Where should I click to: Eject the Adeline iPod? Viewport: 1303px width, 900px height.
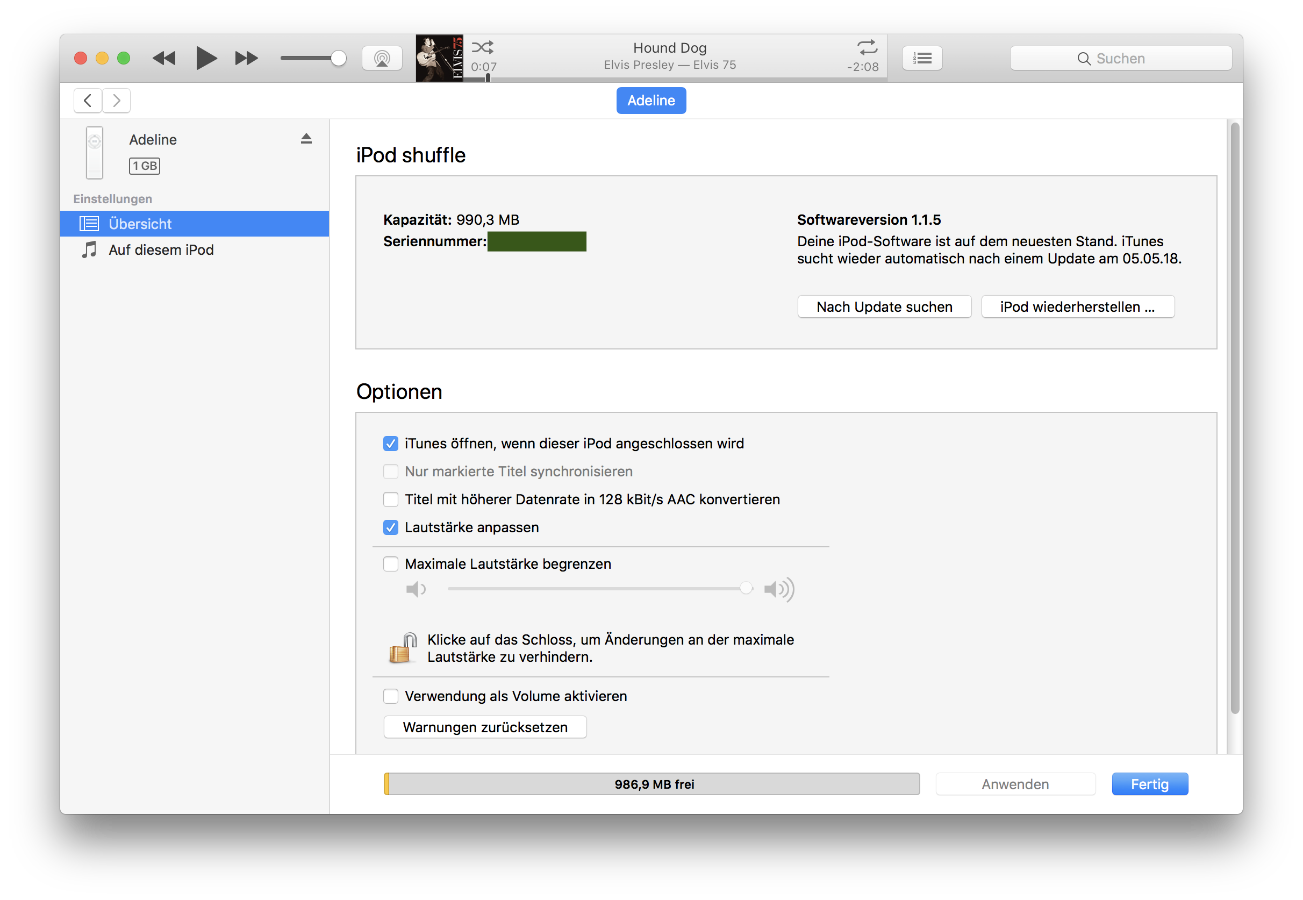click(306, 139)
